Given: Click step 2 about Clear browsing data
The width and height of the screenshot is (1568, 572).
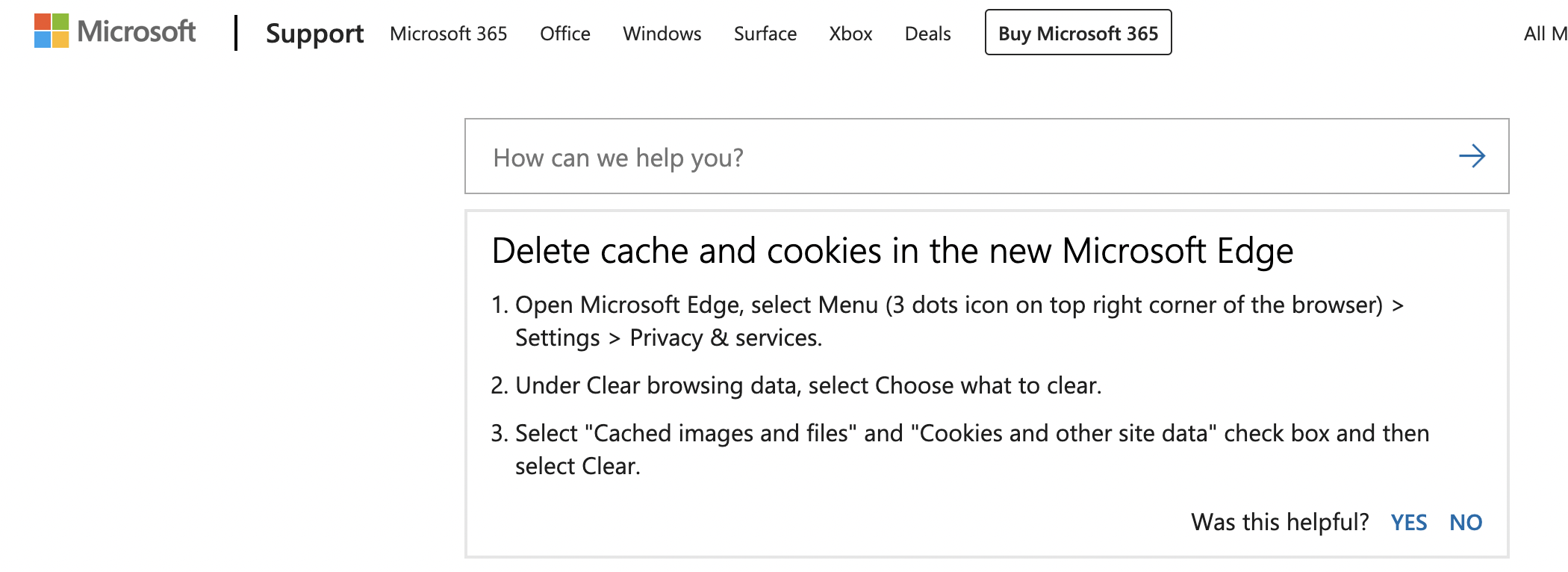Looking at the screenshot, I should tap(808, 385).
